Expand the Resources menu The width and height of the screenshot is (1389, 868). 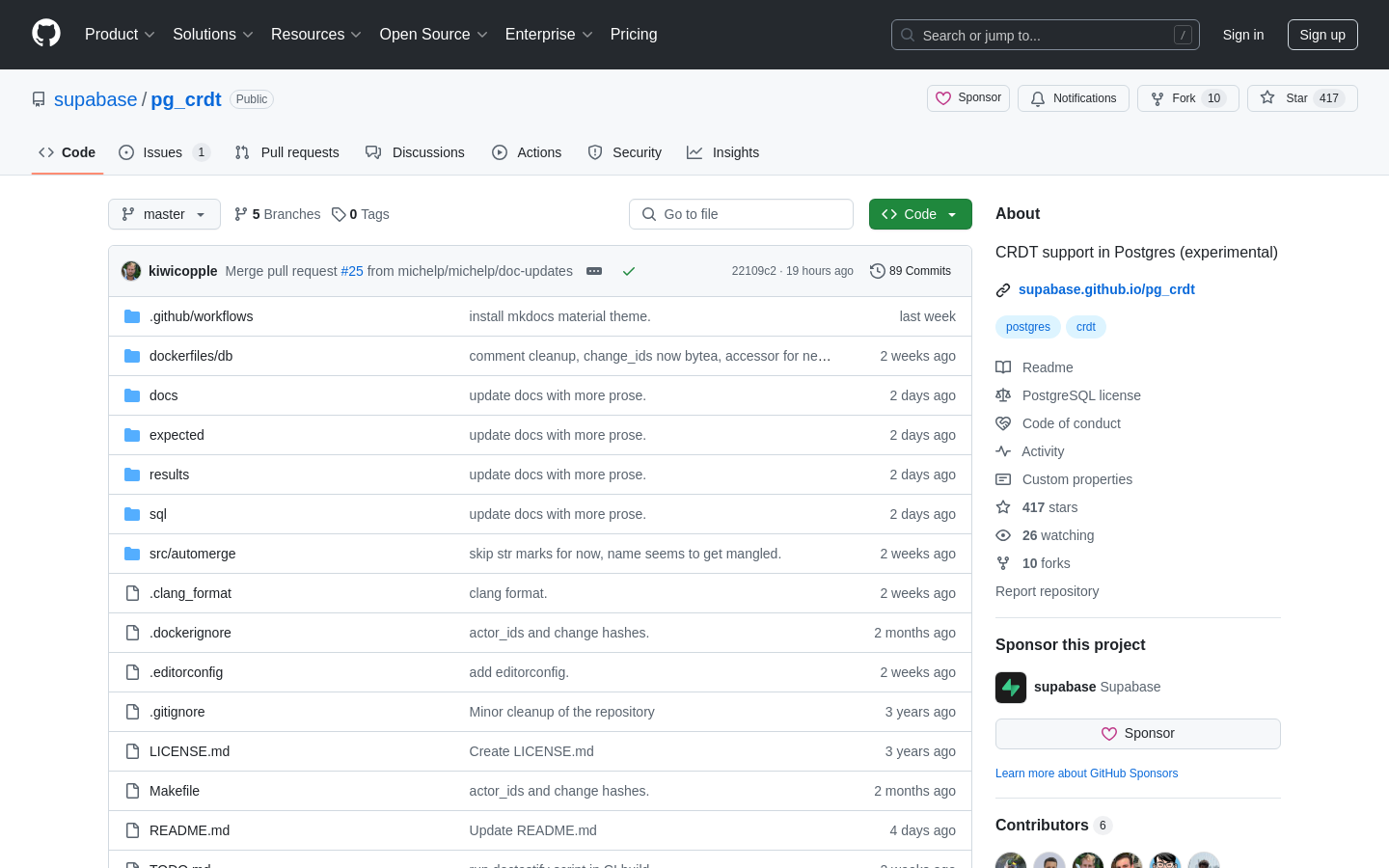[x=316, y=35]
